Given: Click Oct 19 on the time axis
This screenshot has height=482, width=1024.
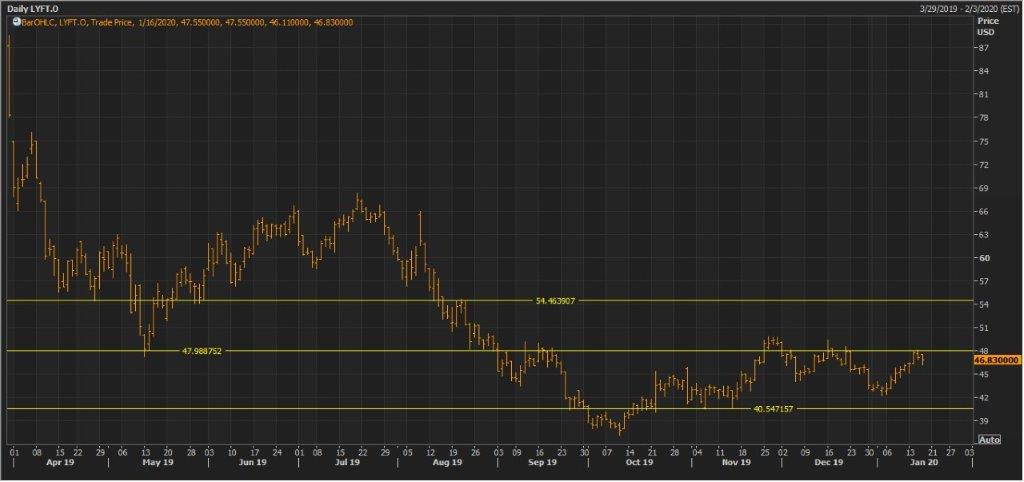Looking at the screenshot, I should tap(638, 463).
